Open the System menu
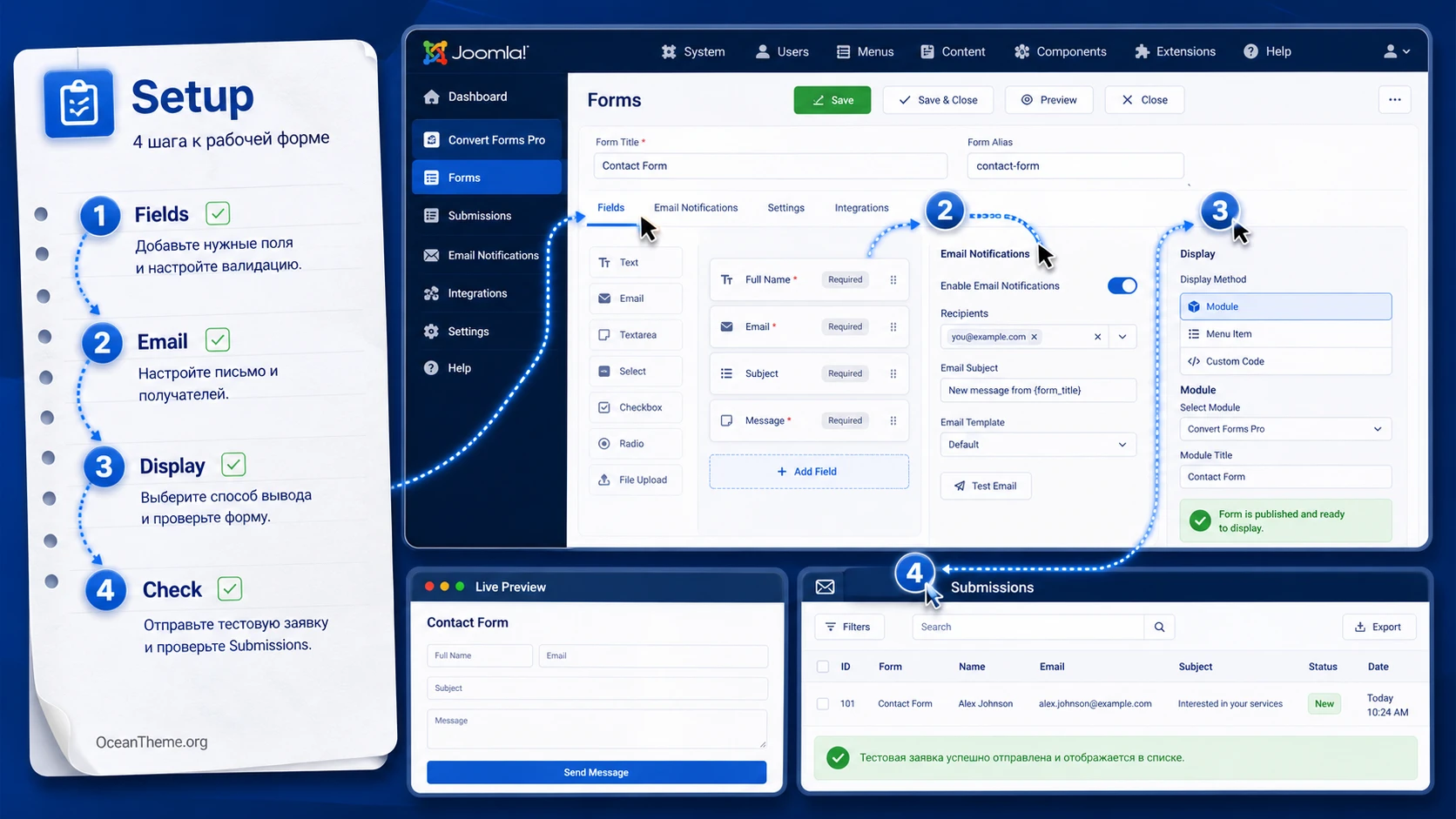 [x=693, y=51]
